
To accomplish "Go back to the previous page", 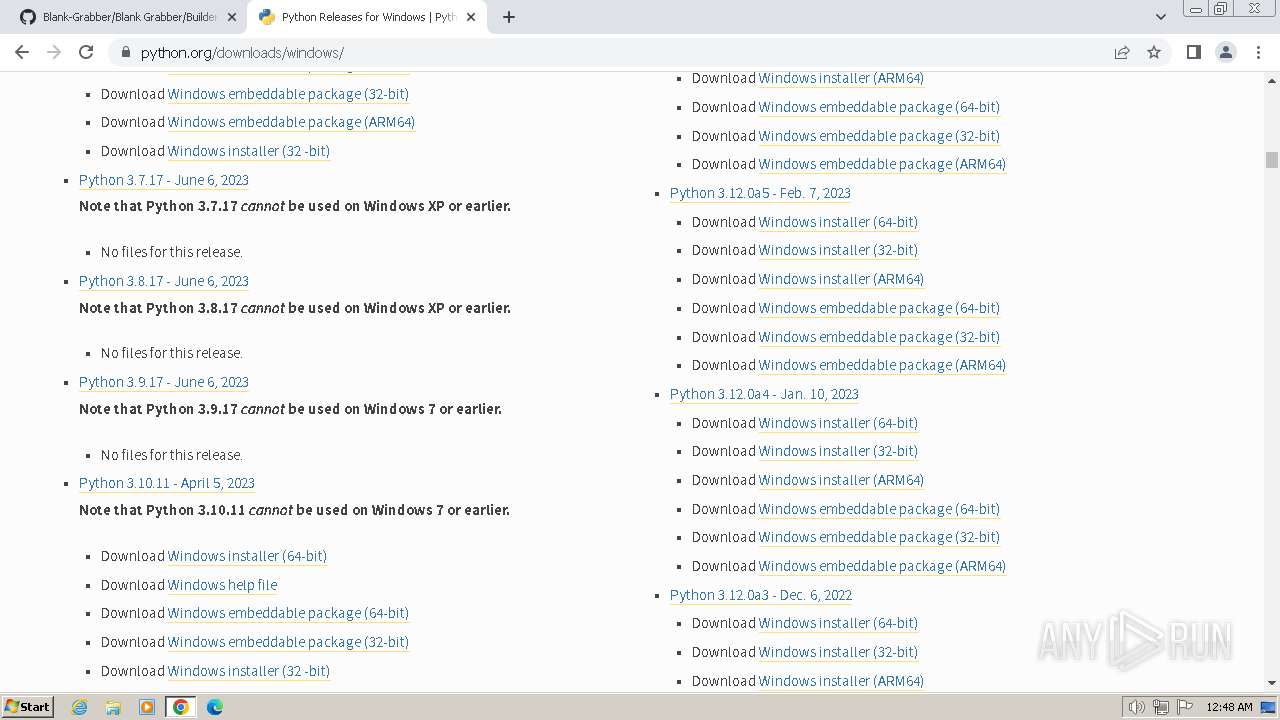I will coord(22,52).
